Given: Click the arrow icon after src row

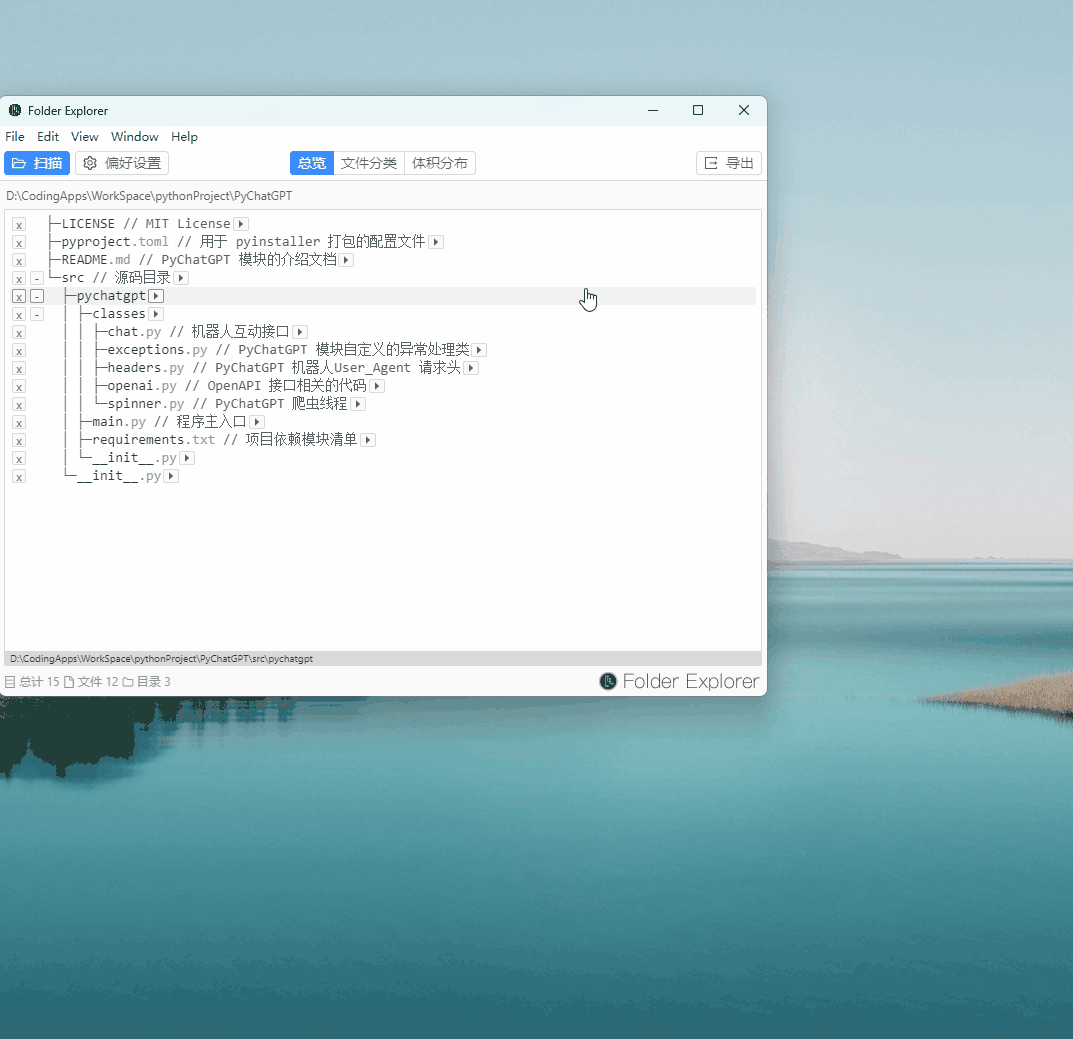Looking at the screenshot, I should coord(181,278).
